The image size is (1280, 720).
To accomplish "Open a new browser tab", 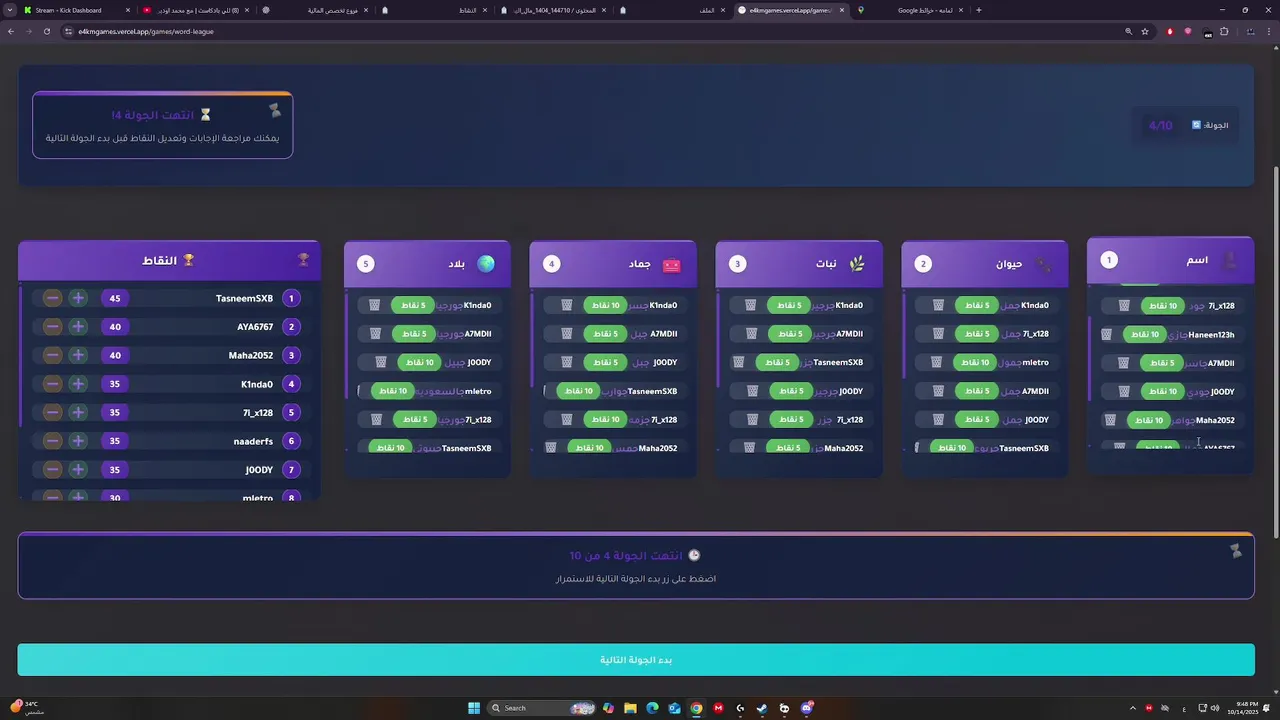I will click(978, 10).
